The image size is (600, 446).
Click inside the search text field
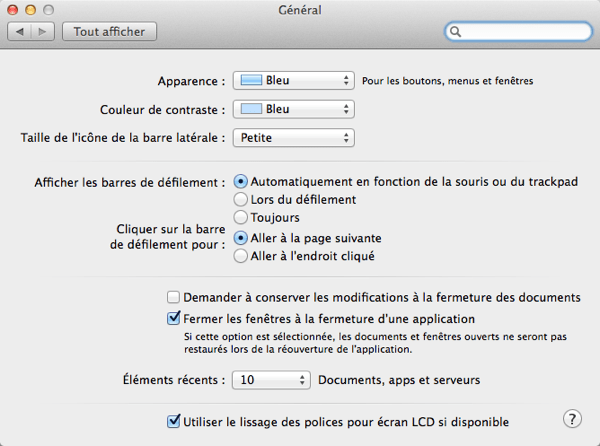(525, 32)
